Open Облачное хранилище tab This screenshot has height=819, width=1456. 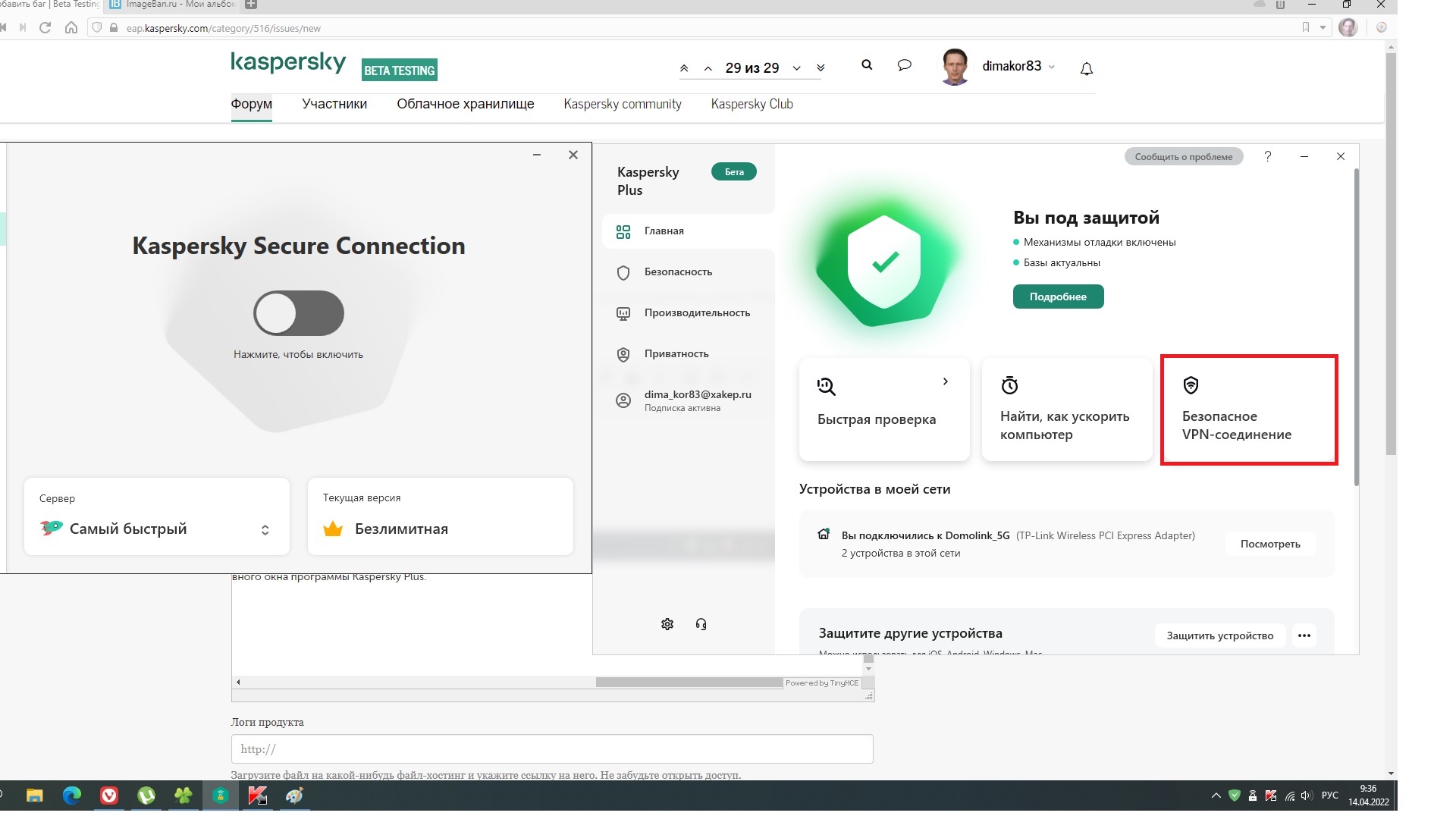tap(466, 104)
